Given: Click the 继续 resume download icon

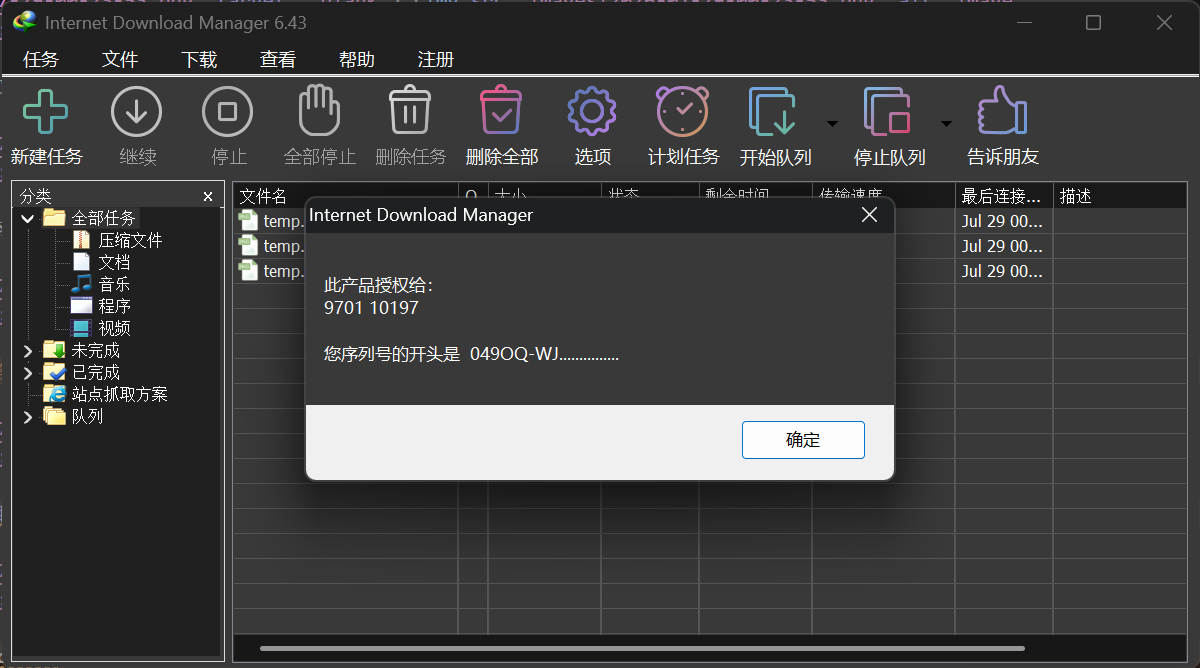Looking at the screenshot, I should click(x=137, y=111).
